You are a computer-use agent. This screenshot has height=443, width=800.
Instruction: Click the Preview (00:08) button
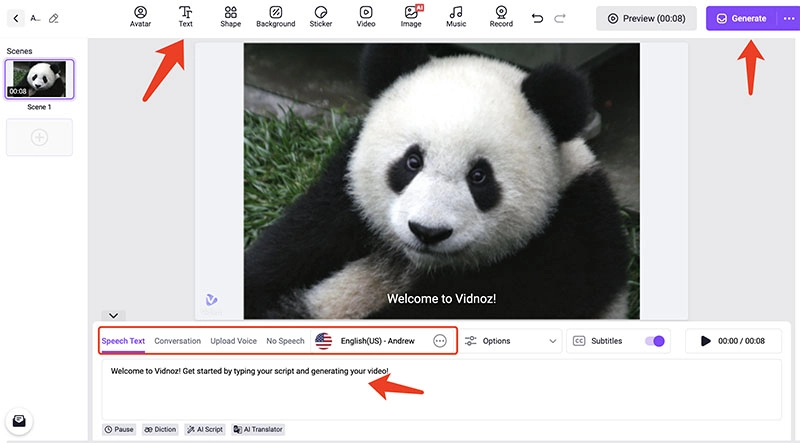coord(645,18)
